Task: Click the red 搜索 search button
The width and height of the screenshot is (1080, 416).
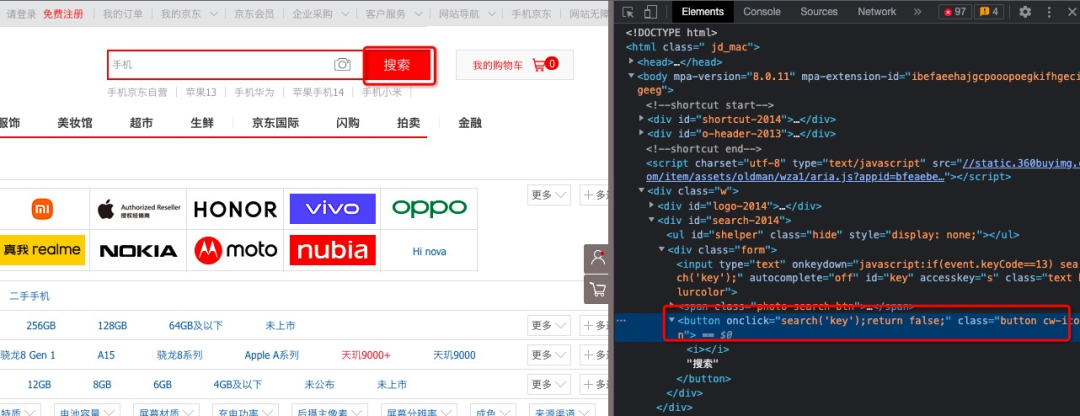Action: pyautogui.click(x=397, y=65)
